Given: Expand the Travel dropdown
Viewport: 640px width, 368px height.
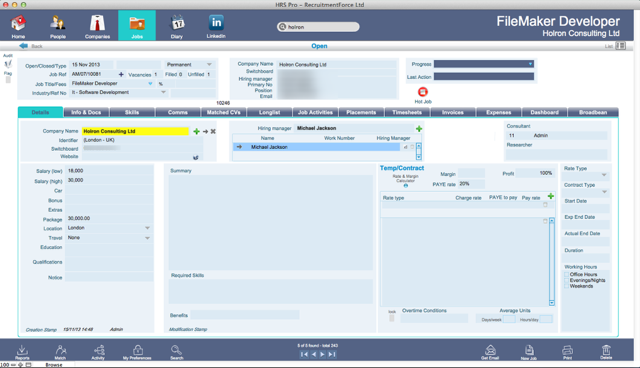Looking at the screenshot, I should [147, 238].
